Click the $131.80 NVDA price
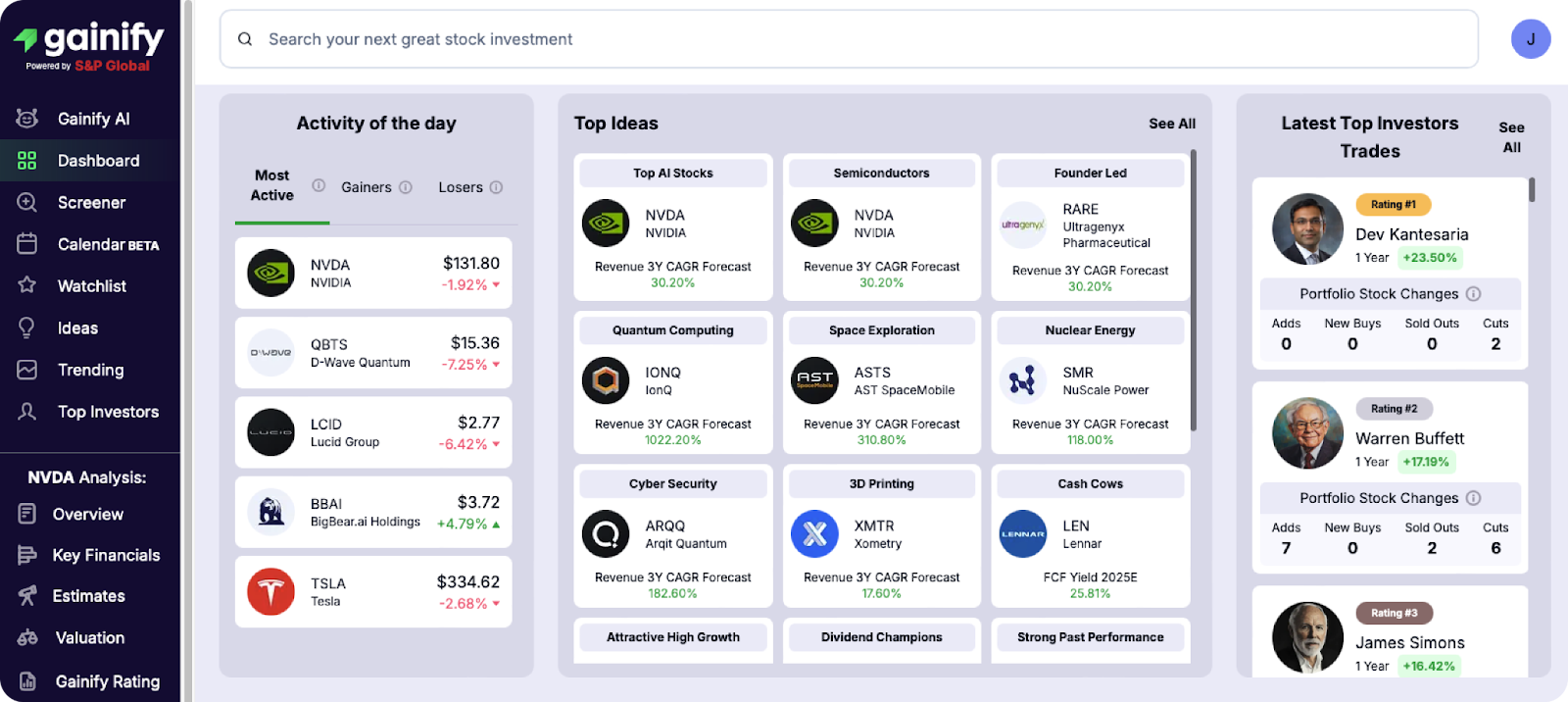Screen dimensions: 1568x702 [471, 263]
